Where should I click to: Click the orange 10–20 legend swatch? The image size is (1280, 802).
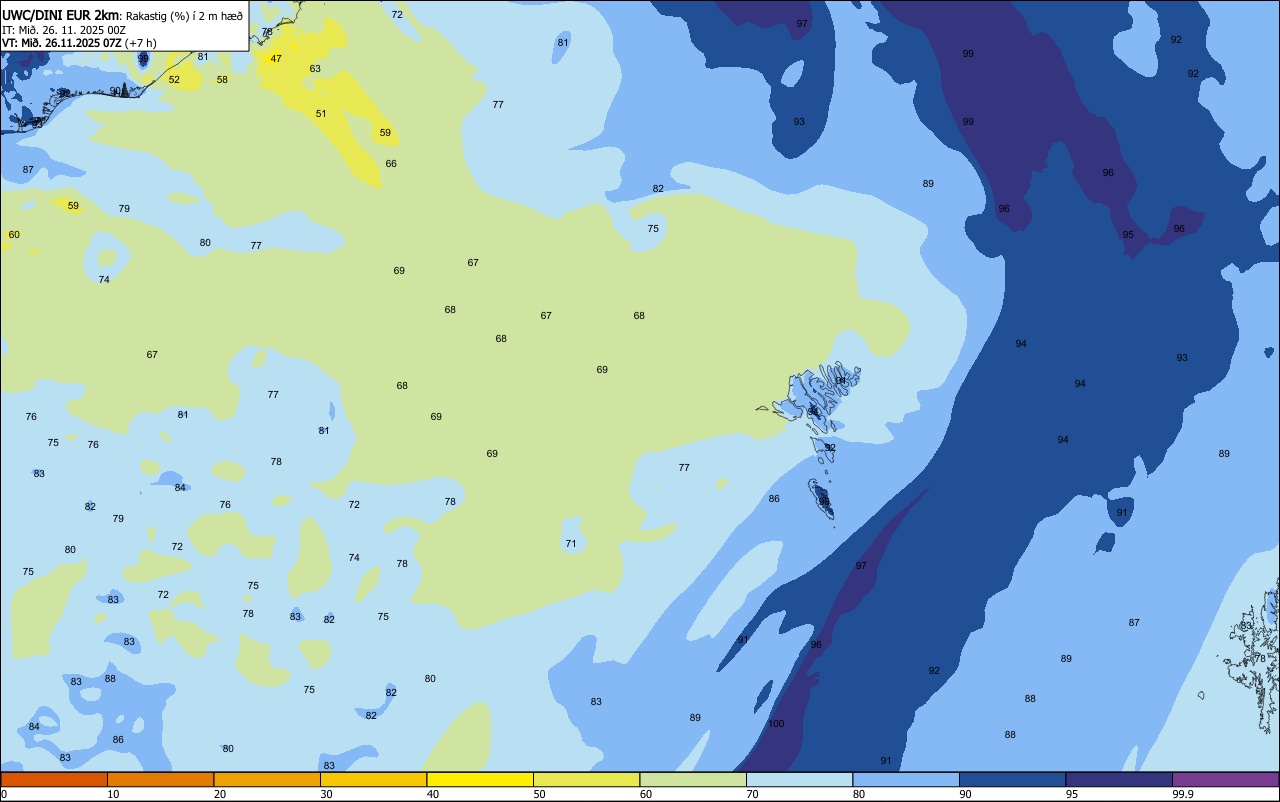(x=160, y=779)
